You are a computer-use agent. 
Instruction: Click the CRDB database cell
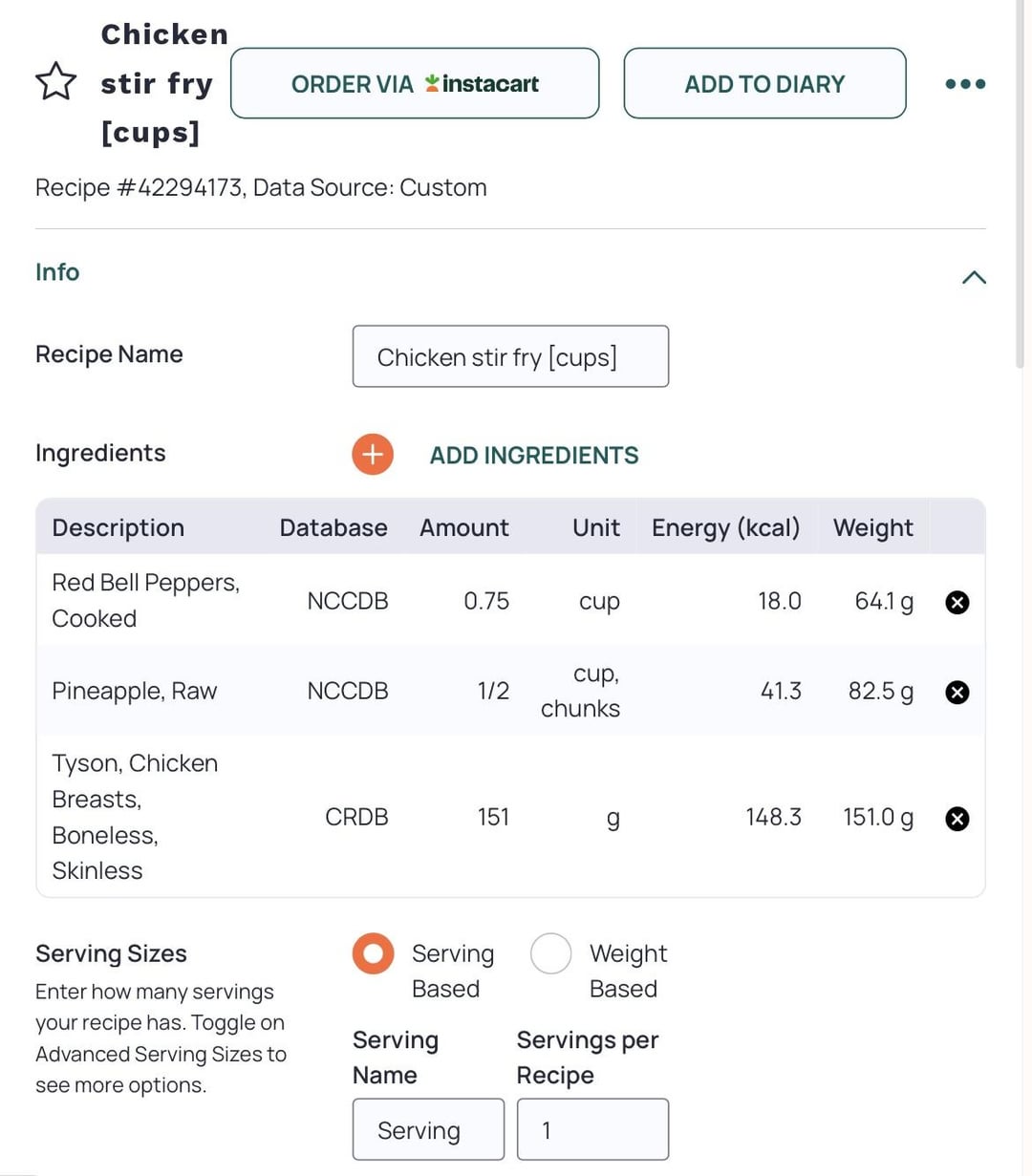pos(356,817)
